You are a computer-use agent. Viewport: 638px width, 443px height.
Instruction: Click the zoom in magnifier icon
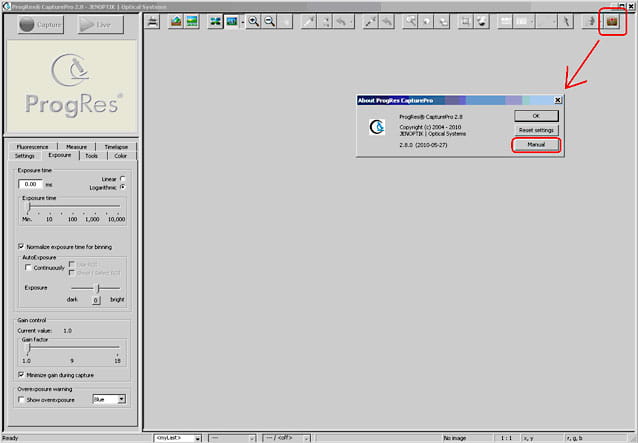253,21
